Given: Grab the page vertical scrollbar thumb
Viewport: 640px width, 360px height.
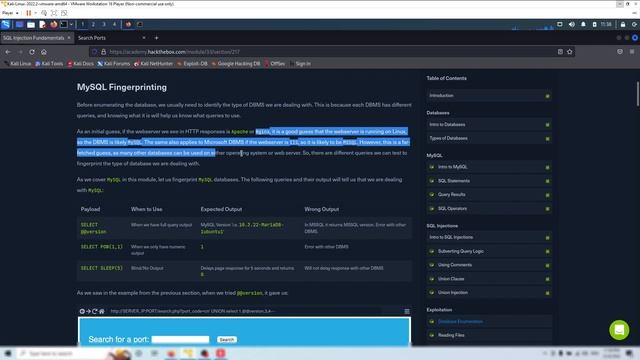Looking at the screenshot, I should tap(637, 94).
